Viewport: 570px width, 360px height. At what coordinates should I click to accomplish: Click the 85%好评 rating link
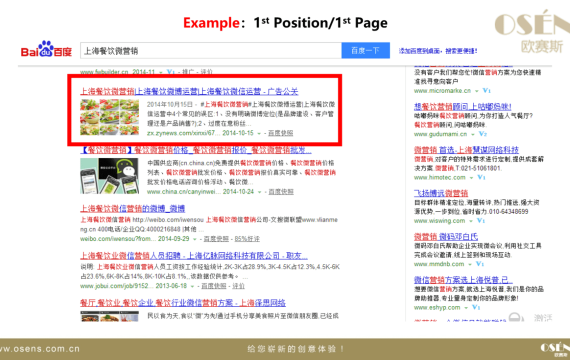pos(247,239)
